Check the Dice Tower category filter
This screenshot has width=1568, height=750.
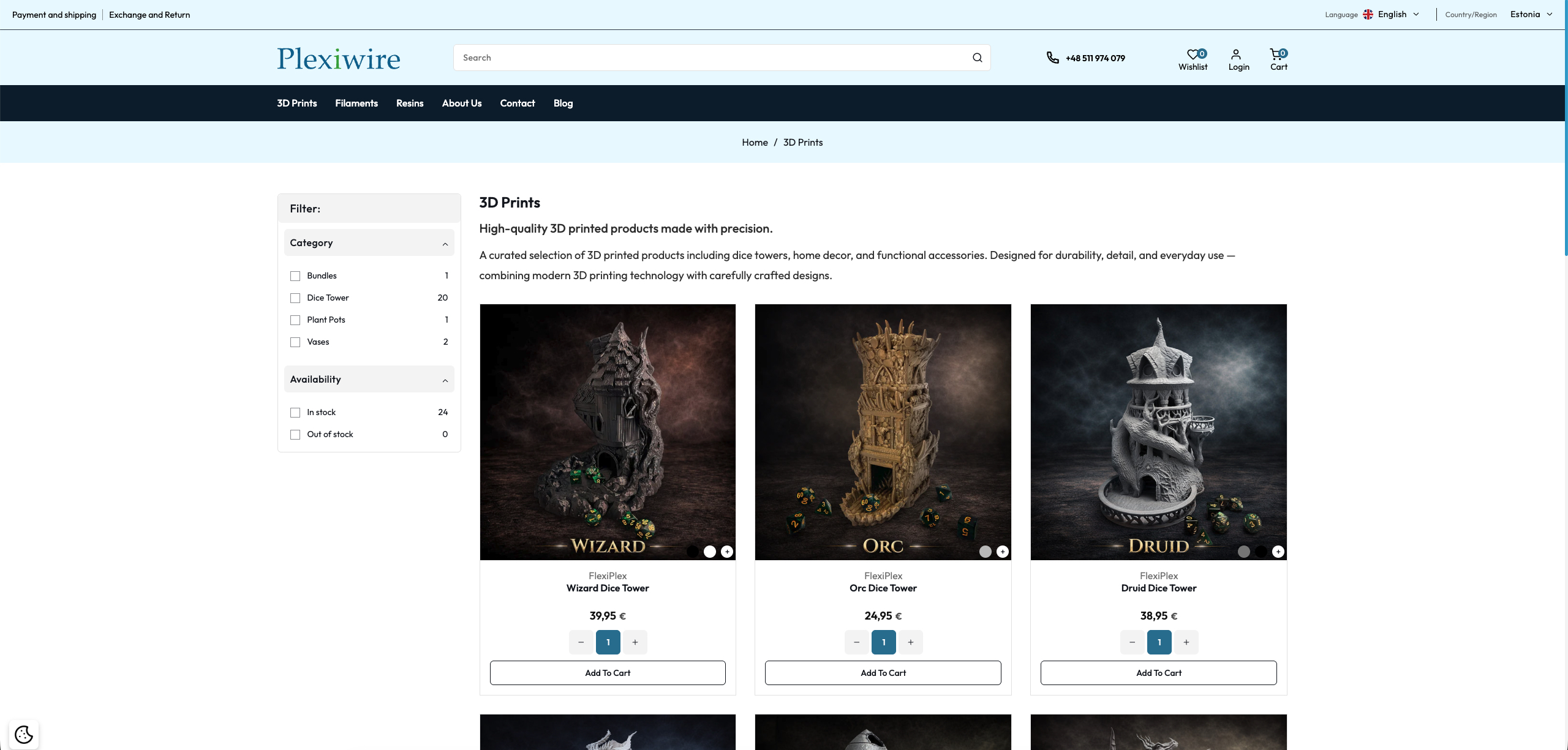pos(295,298)
